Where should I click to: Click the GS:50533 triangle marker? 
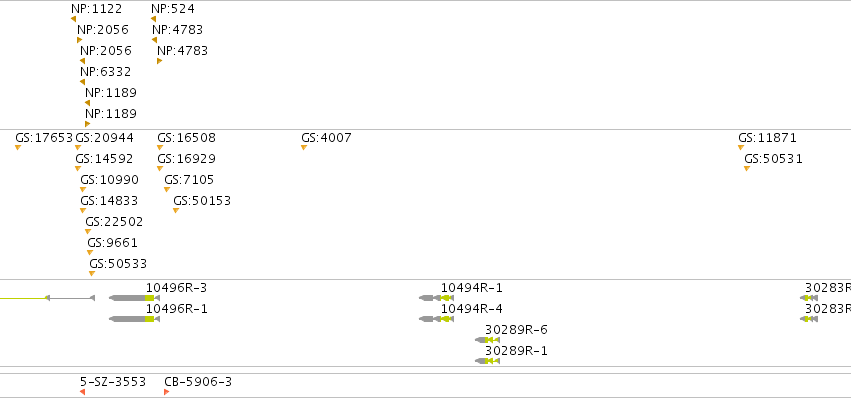pos(92,274)
